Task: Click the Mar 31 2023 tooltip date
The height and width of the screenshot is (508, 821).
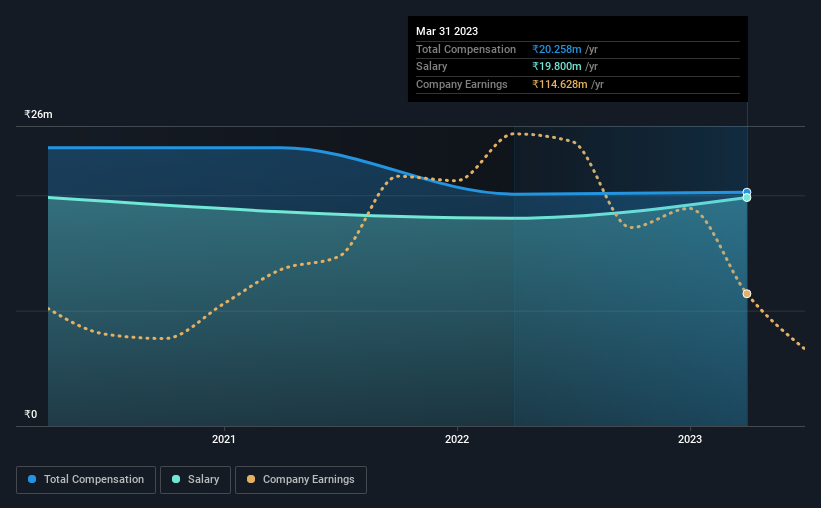Action: click(447, 31)
